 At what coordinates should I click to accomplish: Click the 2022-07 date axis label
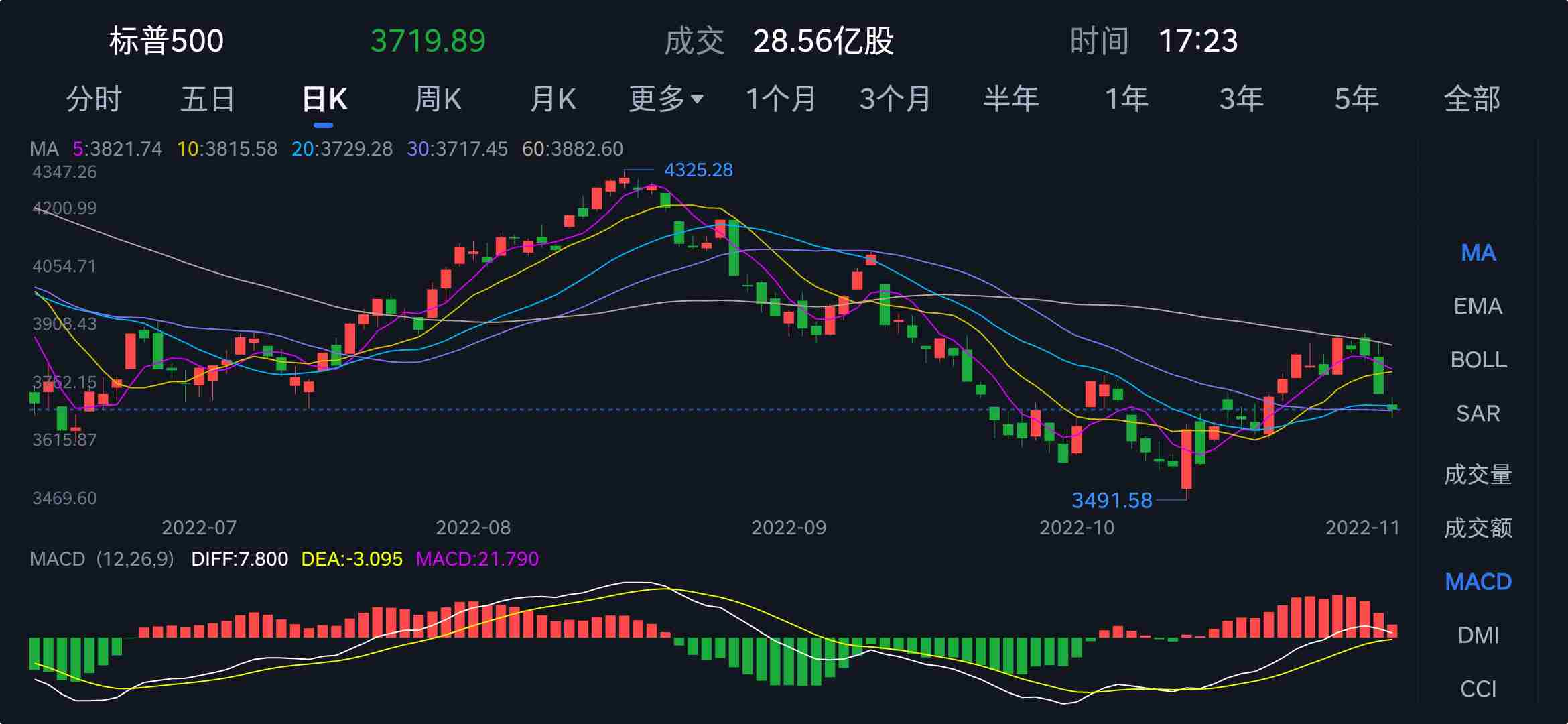[199, 528]
